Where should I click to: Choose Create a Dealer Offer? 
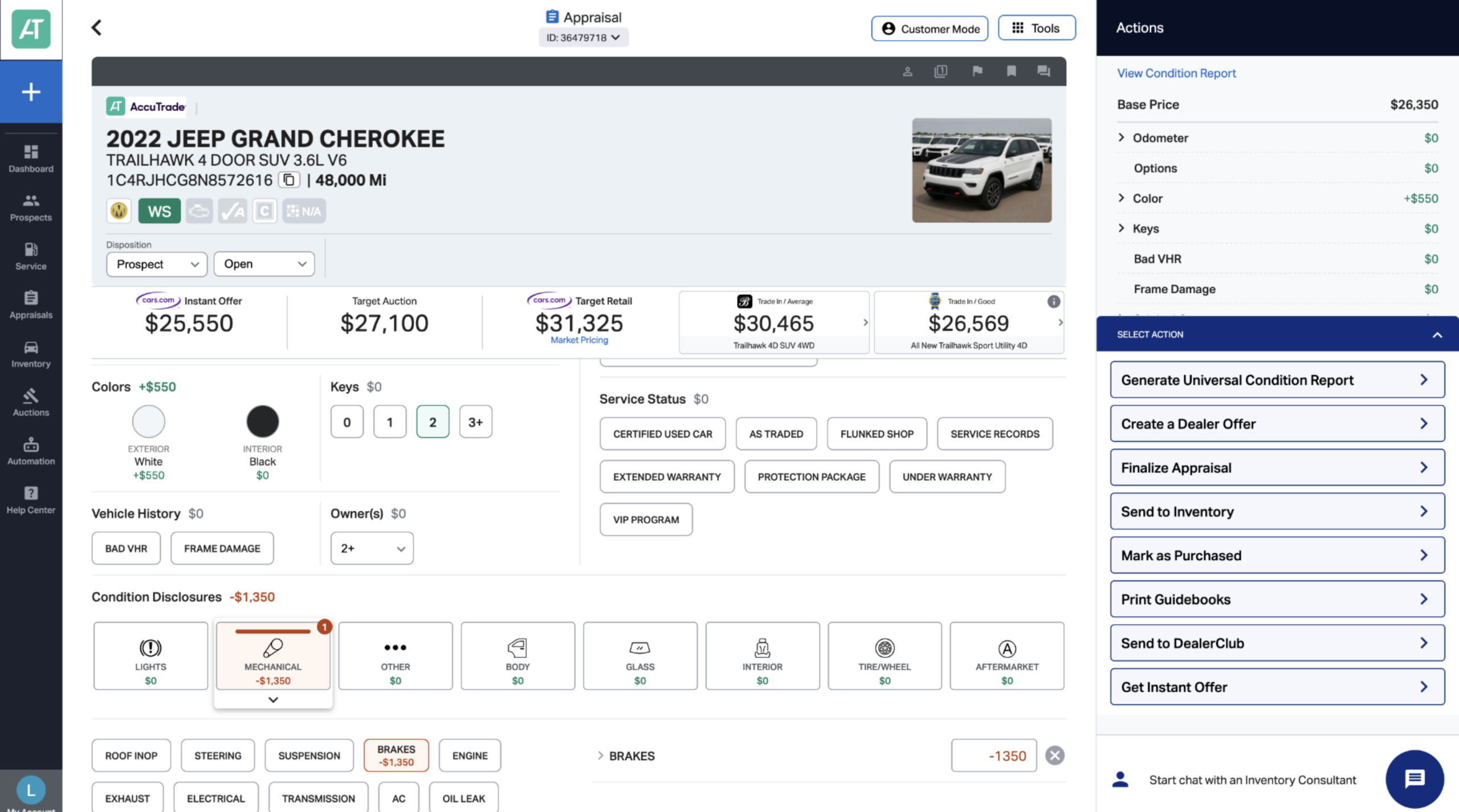(1277, 423)
